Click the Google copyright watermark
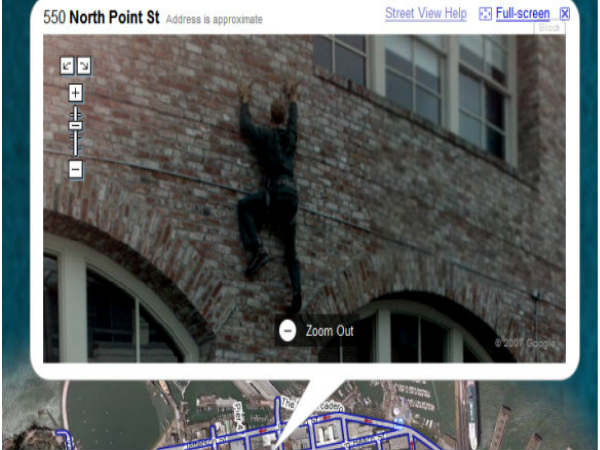This screenshot has width=600, height=450. click(525, 343)
